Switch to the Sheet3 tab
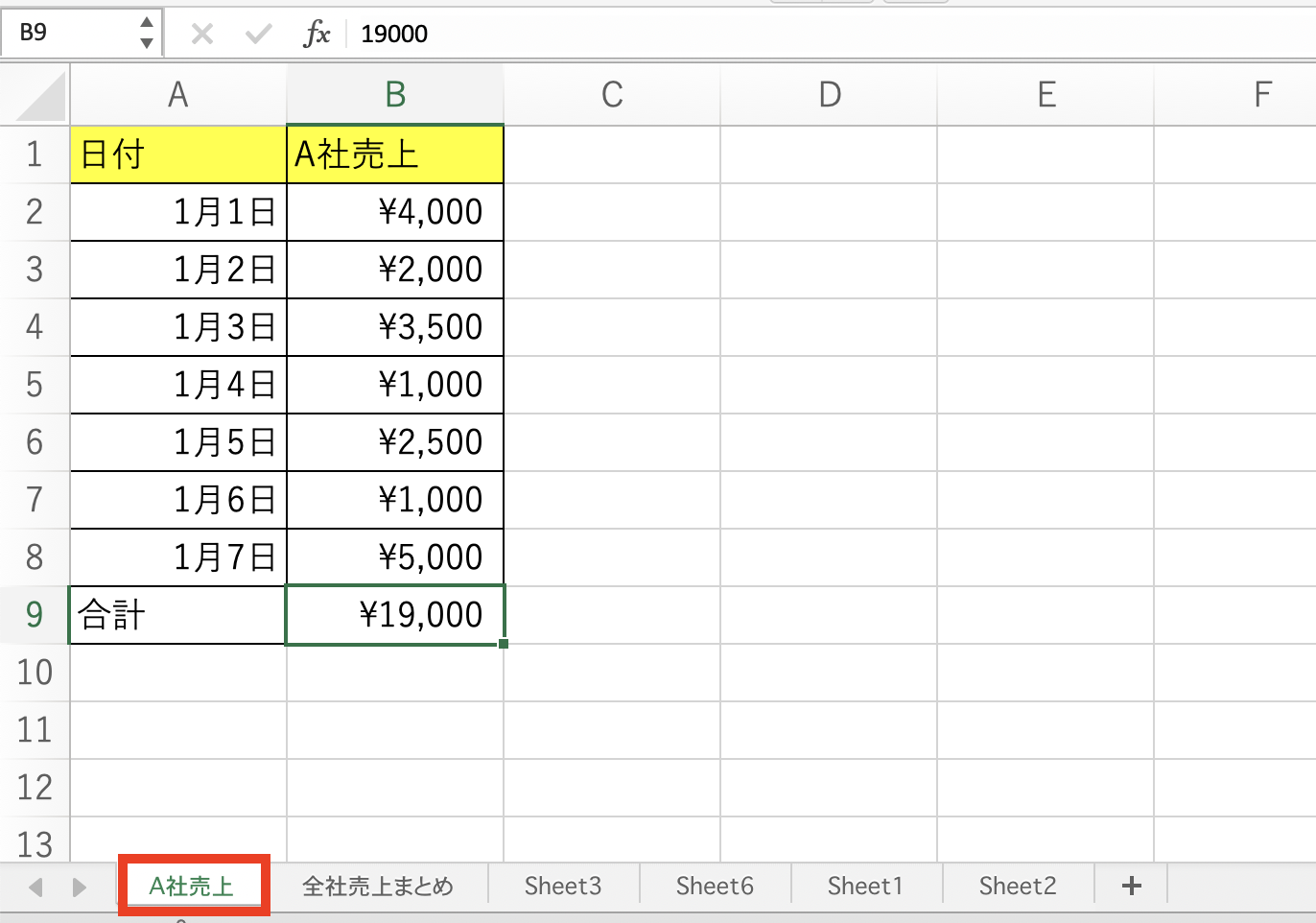This screenshot has width=1316, height=923. pos(562,886)
